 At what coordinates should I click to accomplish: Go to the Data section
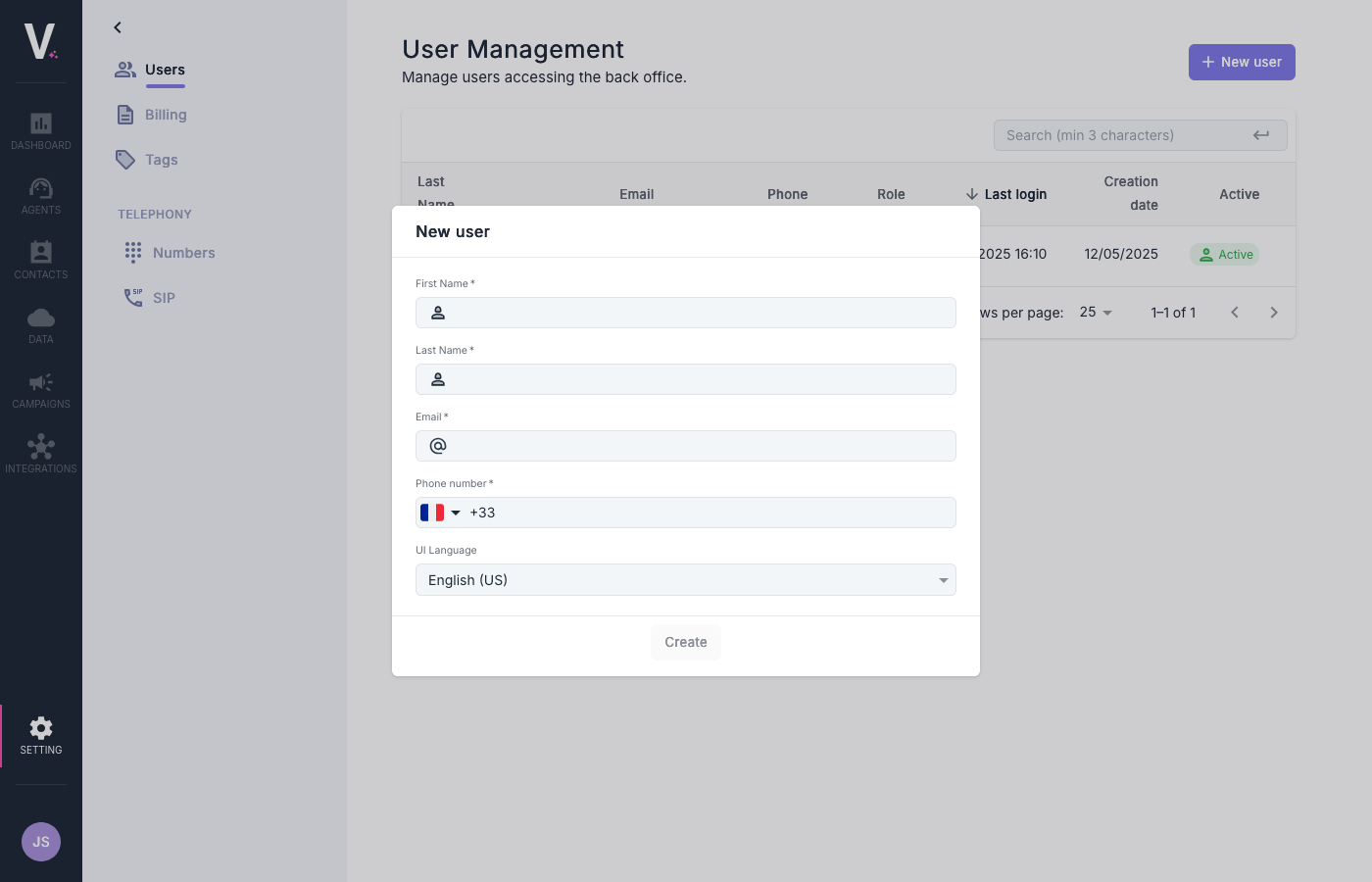tap(40, 323)
